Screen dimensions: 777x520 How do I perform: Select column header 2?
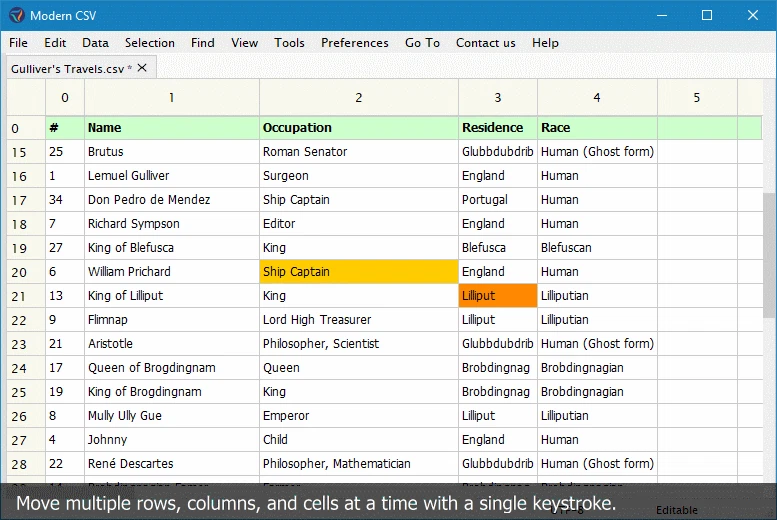tap(359, 98)
